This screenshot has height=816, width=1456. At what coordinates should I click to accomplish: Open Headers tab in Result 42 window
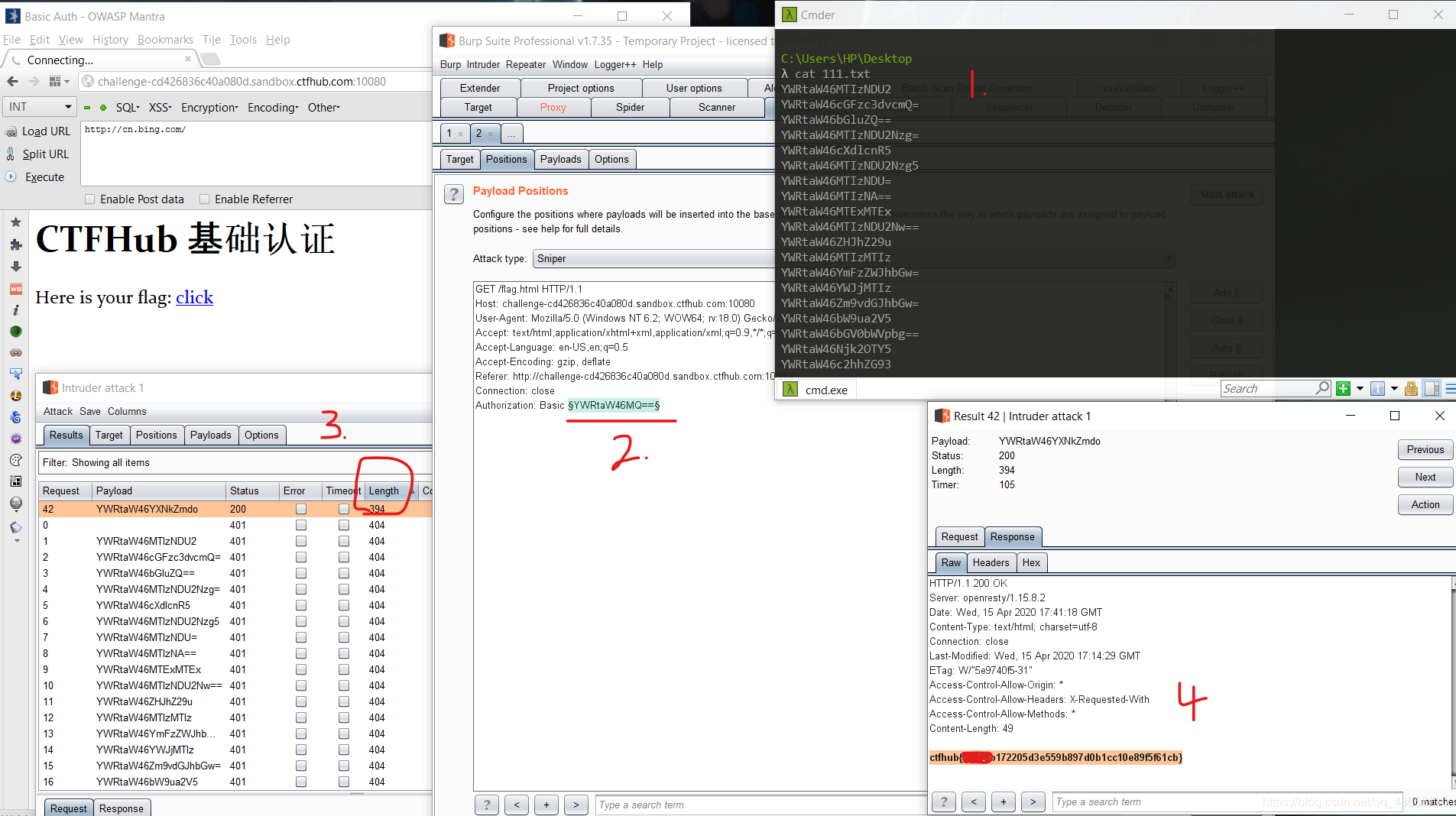(991, 562)
